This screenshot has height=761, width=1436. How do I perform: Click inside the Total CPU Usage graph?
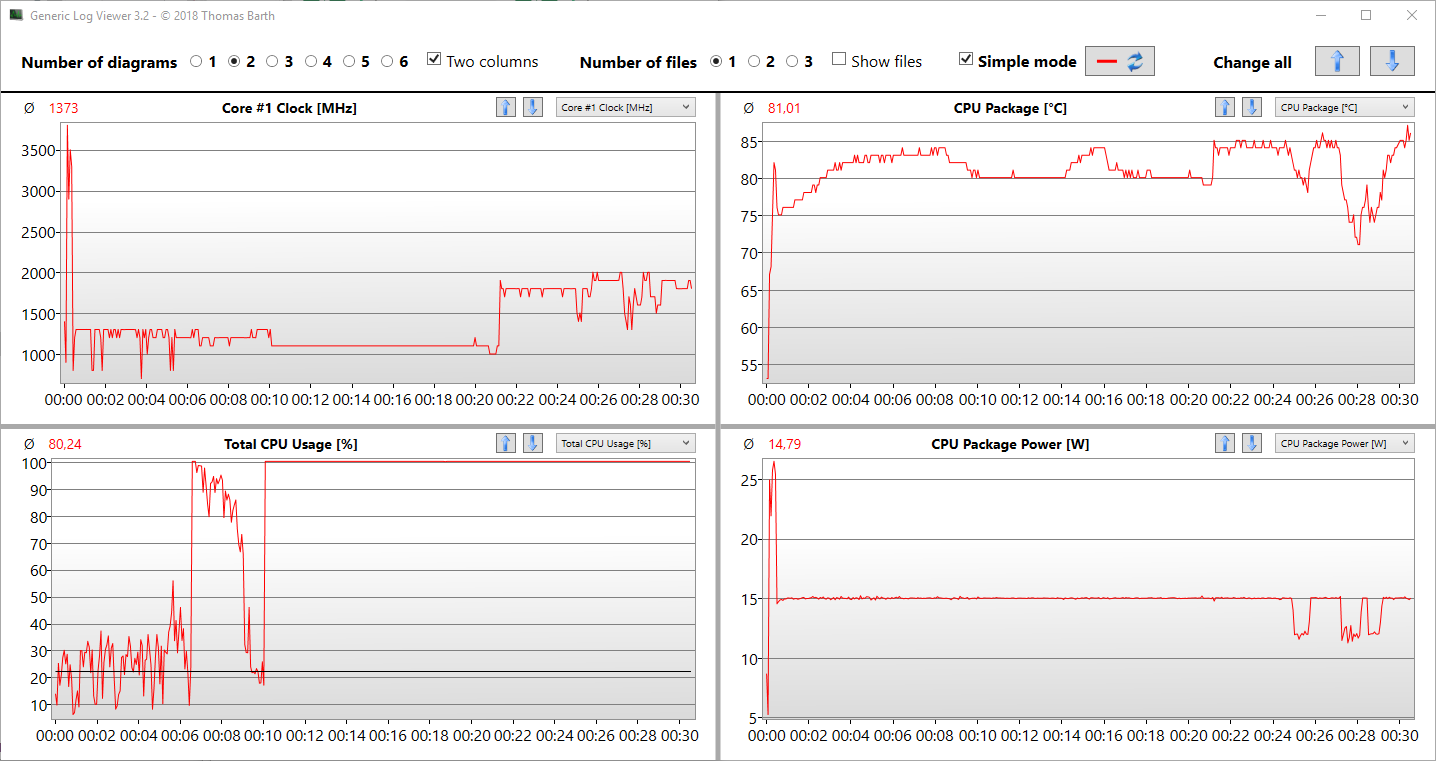(x=373, y=590)
